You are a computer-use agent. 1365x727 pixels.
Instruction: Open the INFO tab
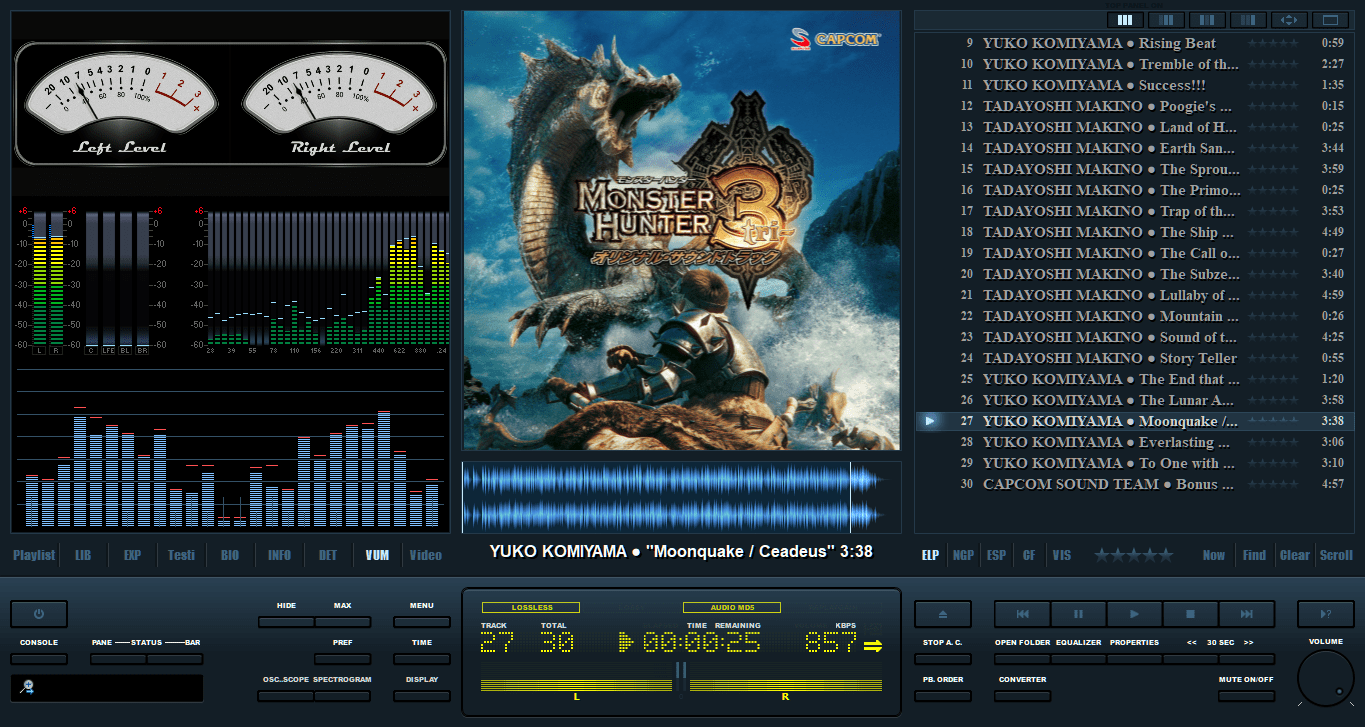279,555
